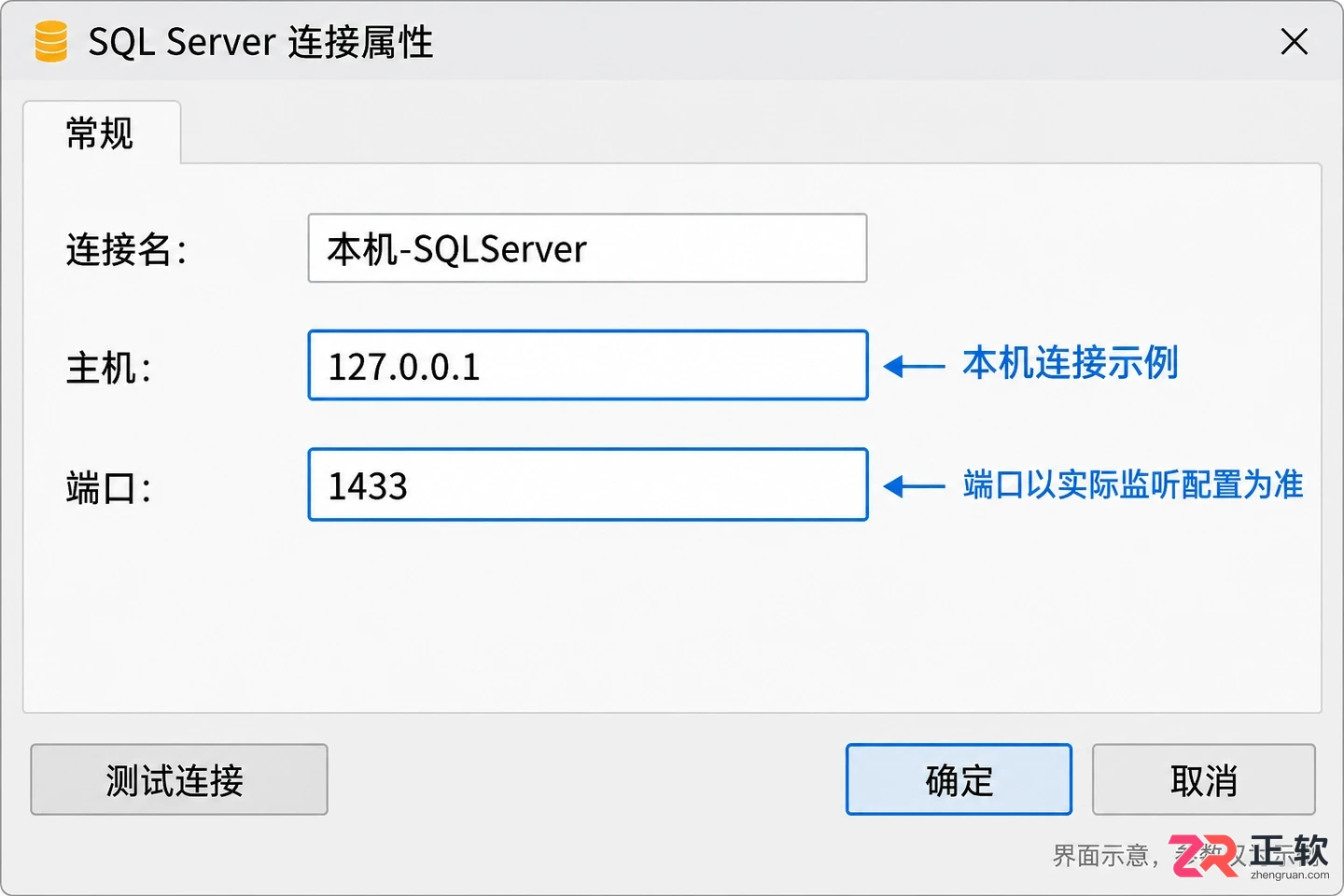1344x896 pixels.
Task: Click the 端口 field showing 1433
Action: click(x=588, y=484)
